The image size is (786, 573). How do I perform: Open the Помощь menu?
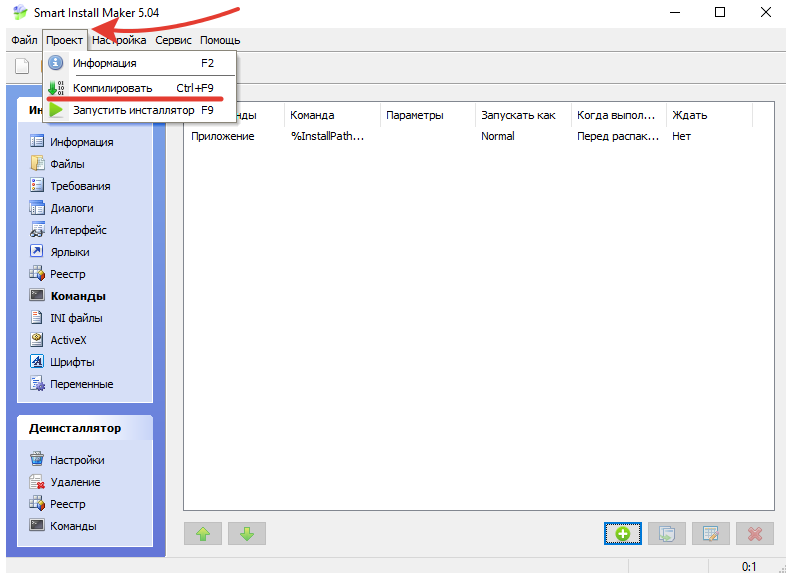point(220,40)
